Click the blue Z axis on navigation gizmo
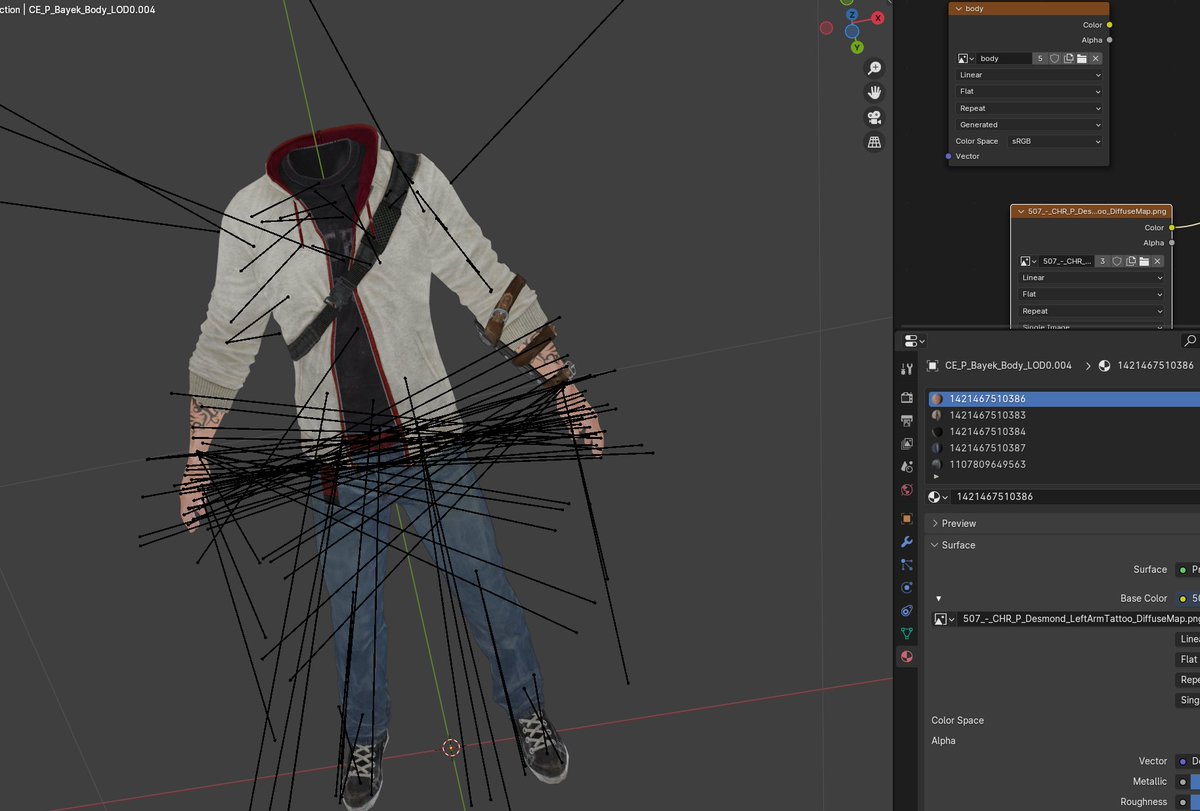The height and width of the screenshot is (811, 1200). [851, 16]
